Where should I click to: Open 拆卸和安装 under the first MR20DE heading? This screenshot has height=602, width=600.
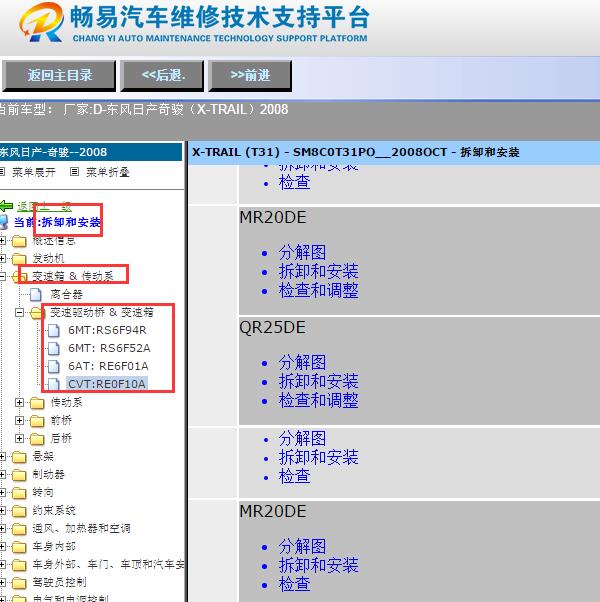[x=318, y=271]
